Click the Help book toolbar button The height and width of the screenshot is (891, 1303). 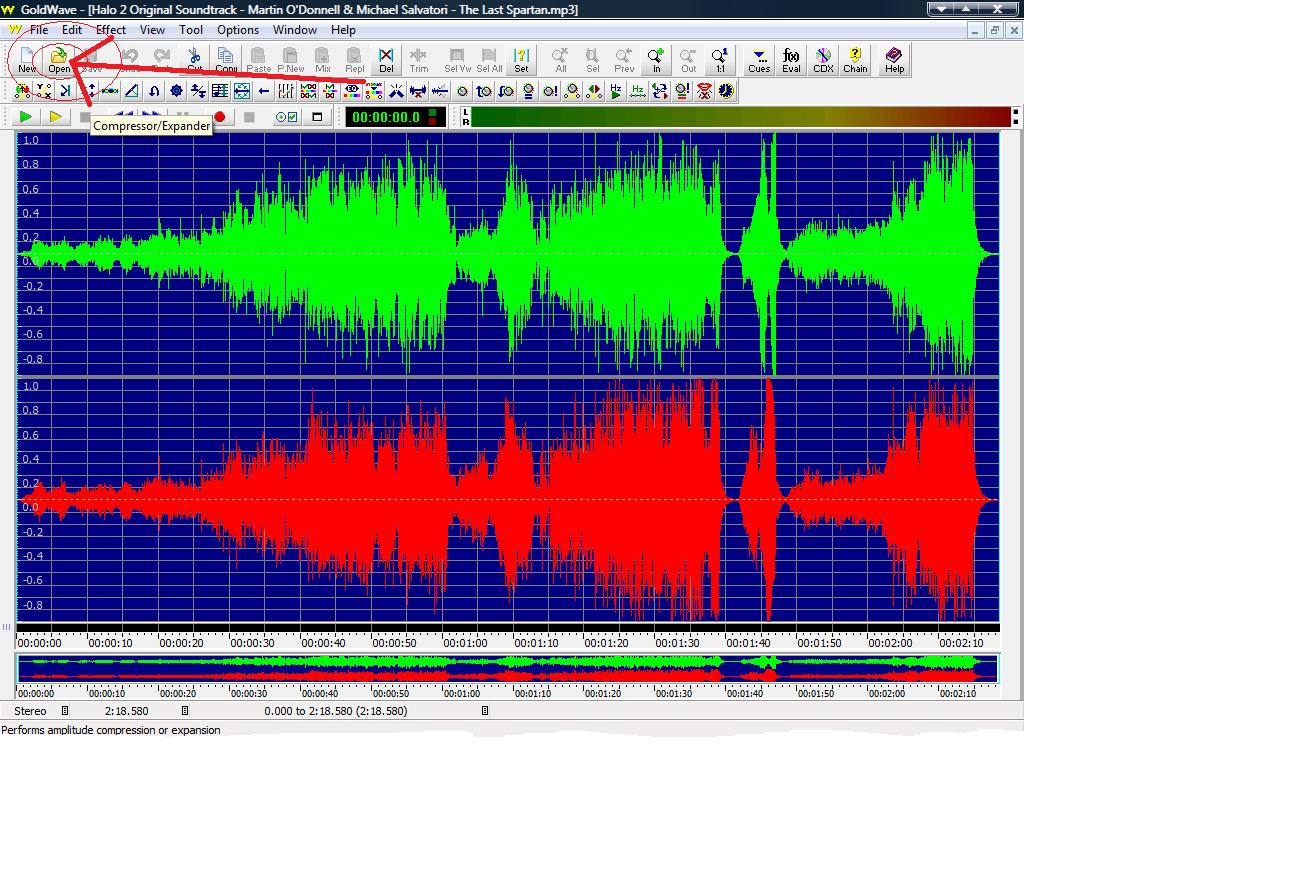894,59
